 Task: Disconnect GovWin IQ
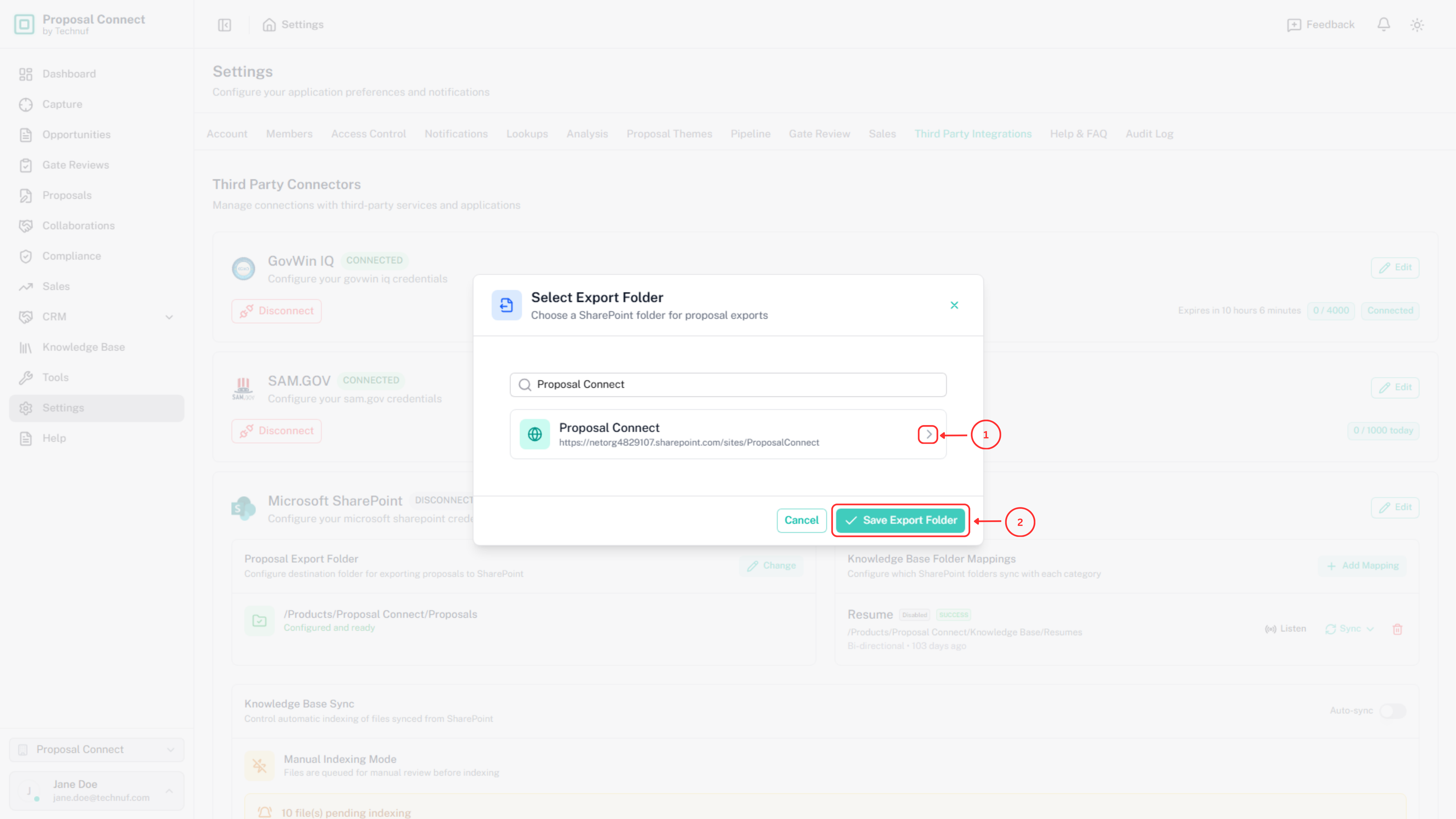click(276, 311)
